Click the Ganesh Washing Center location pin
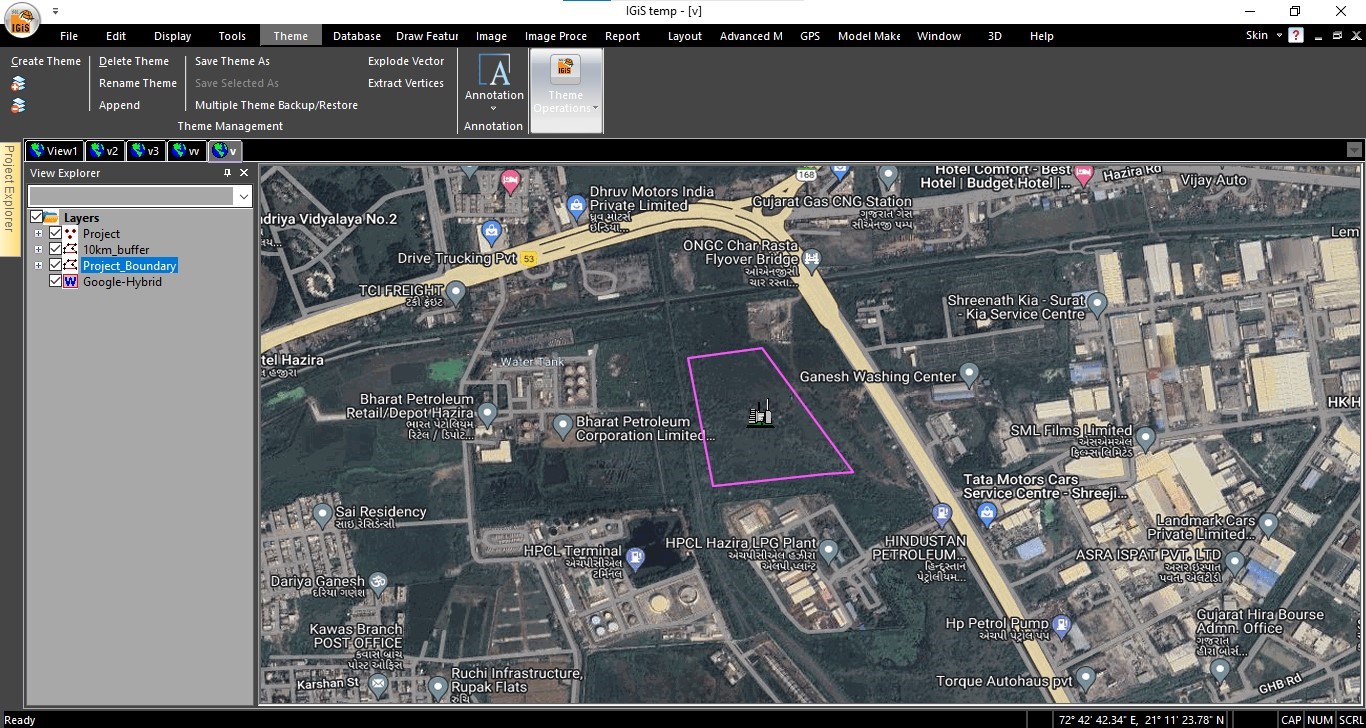This screenshot has height=728, width=1366. click(968, 374)
